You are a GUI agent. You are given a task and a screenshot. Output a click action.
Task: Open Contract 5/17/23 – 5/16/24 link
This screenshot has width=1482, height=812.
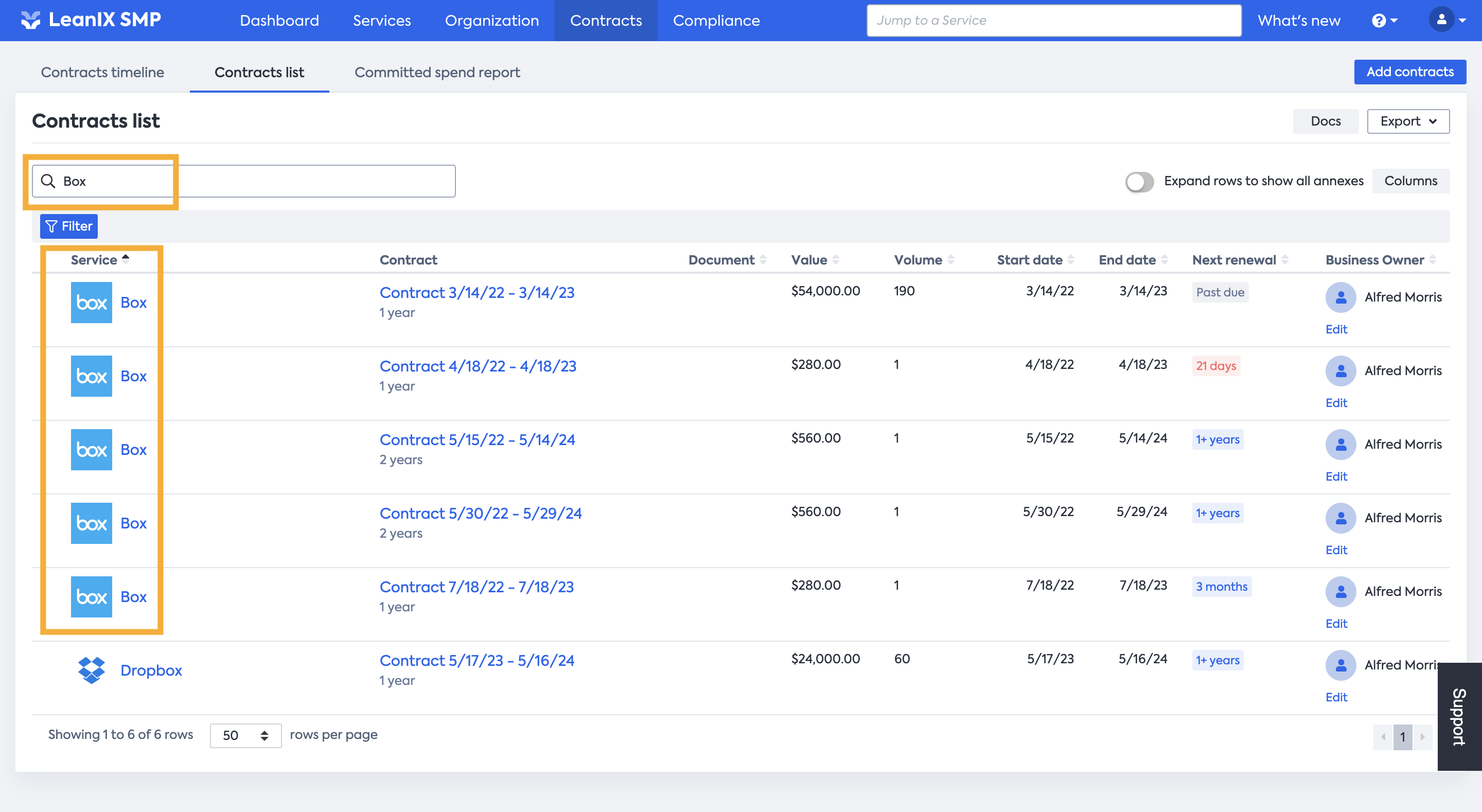(x=477, y=660)
